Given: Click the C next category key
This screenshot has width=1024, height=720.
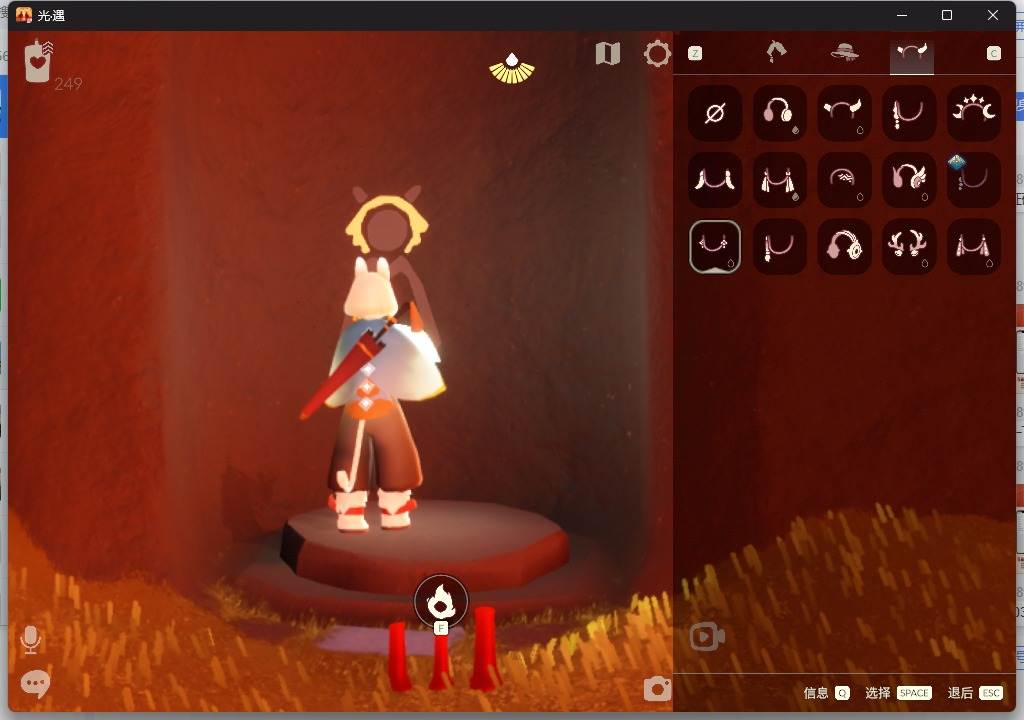Looking at the screenshot, I should [993, 53].
